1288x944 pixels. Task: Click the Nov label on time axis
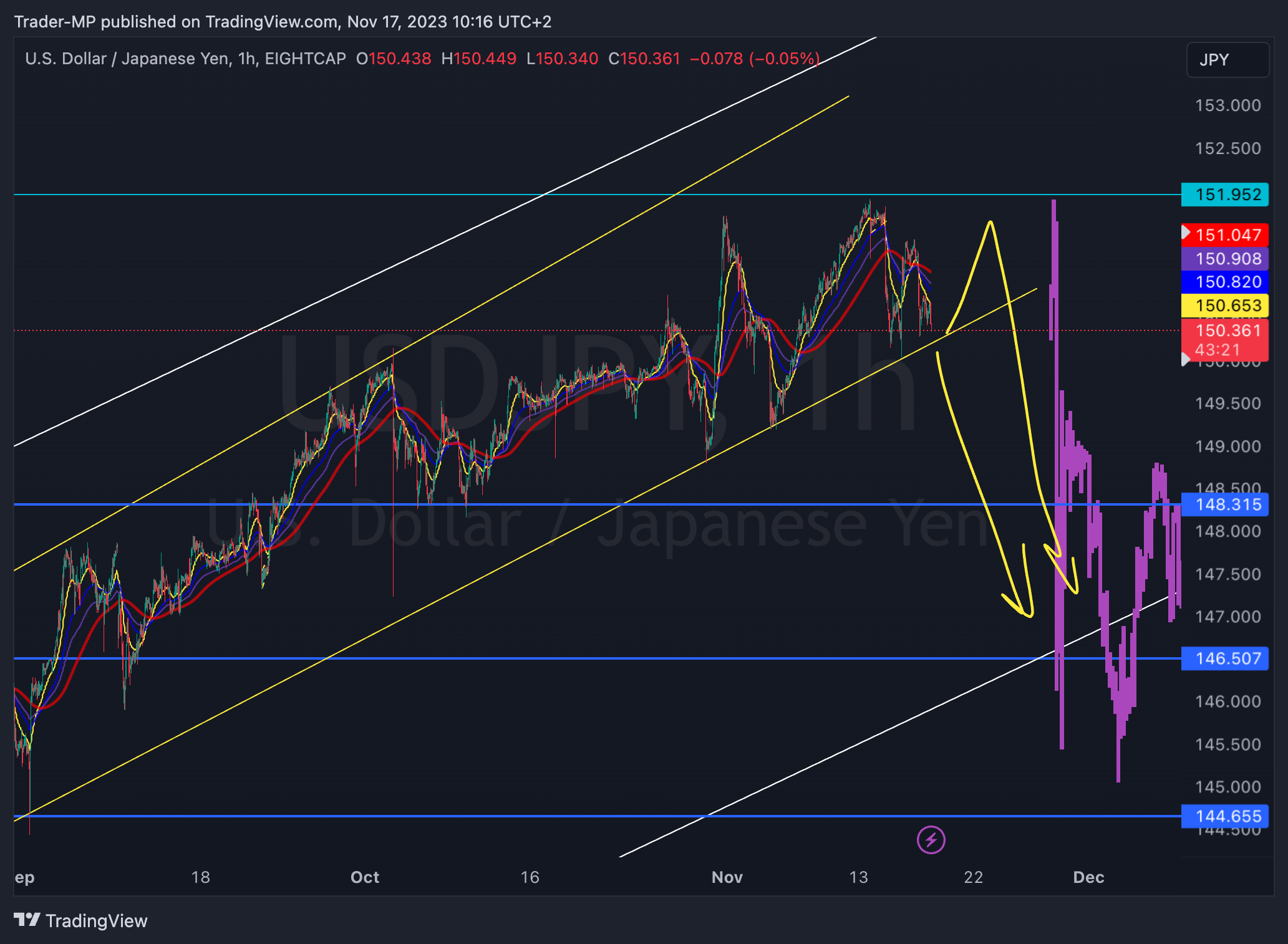coord(727,877)
